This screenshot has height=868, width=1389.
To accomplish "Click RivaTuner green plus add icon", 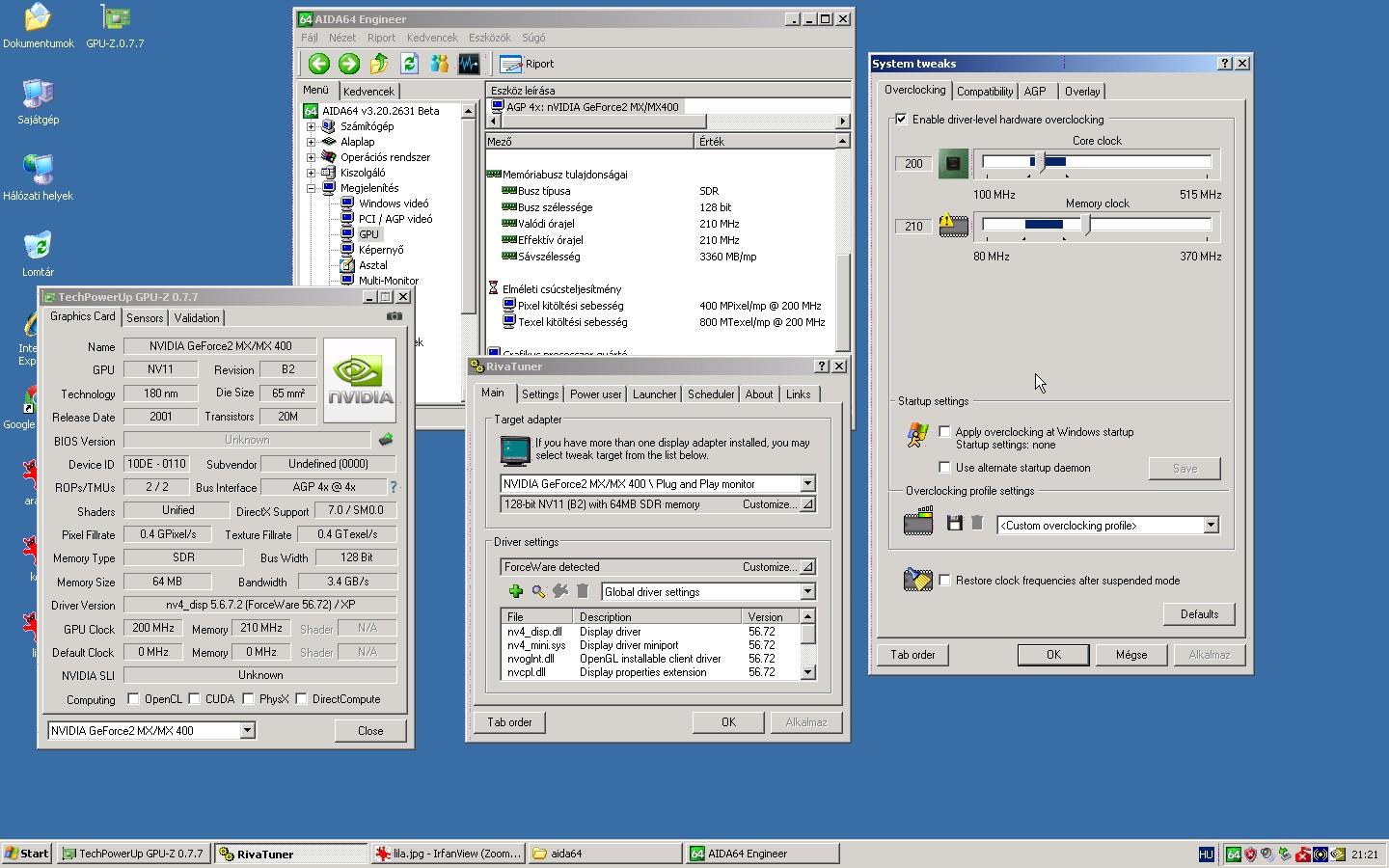I will point(515,591).
